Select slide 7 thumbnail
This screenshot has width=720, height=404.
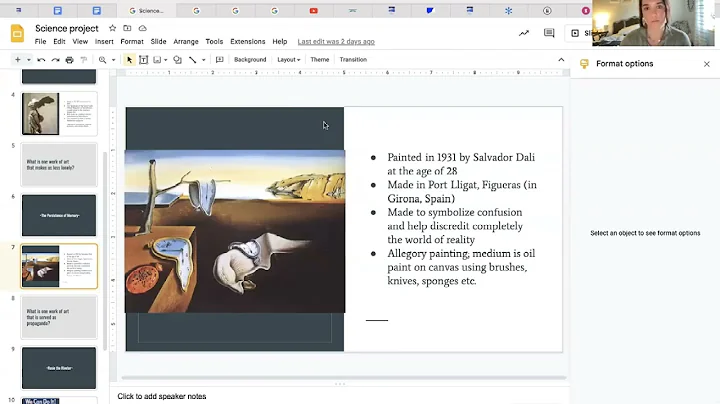point(59,266)
